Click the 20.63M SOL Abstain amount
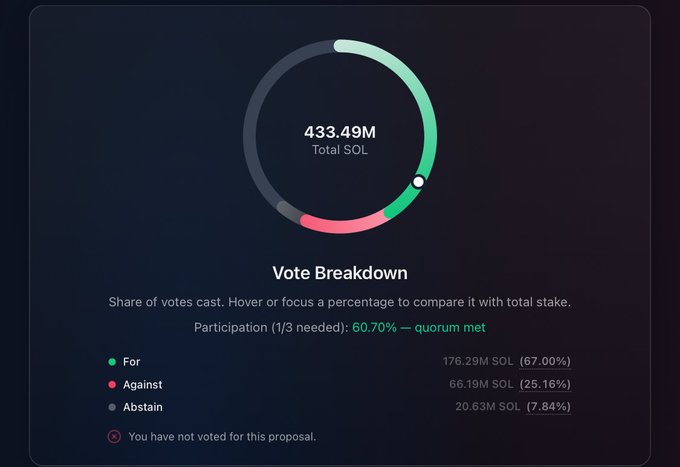The image size is (680, 467). [487, 407]
